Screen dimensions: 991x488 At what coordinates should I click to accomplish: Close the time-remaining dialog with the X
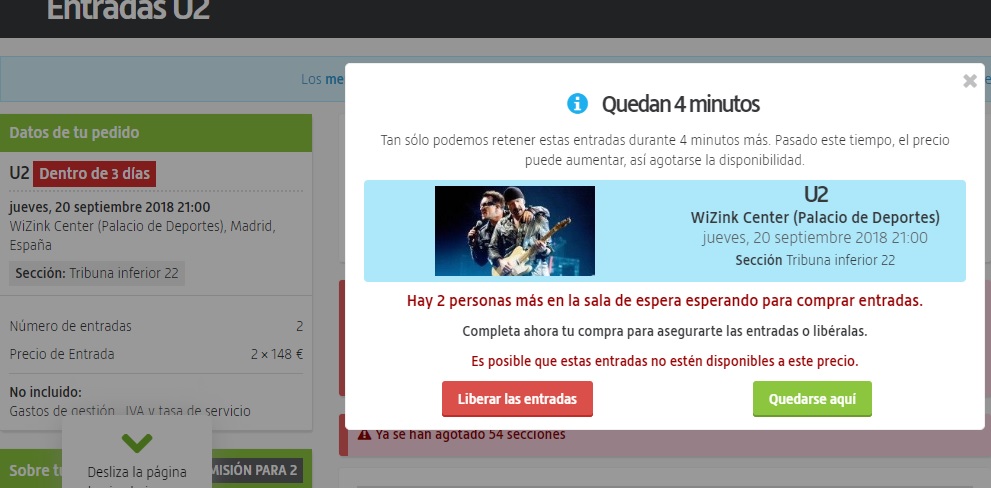click(x=970, y=81)
